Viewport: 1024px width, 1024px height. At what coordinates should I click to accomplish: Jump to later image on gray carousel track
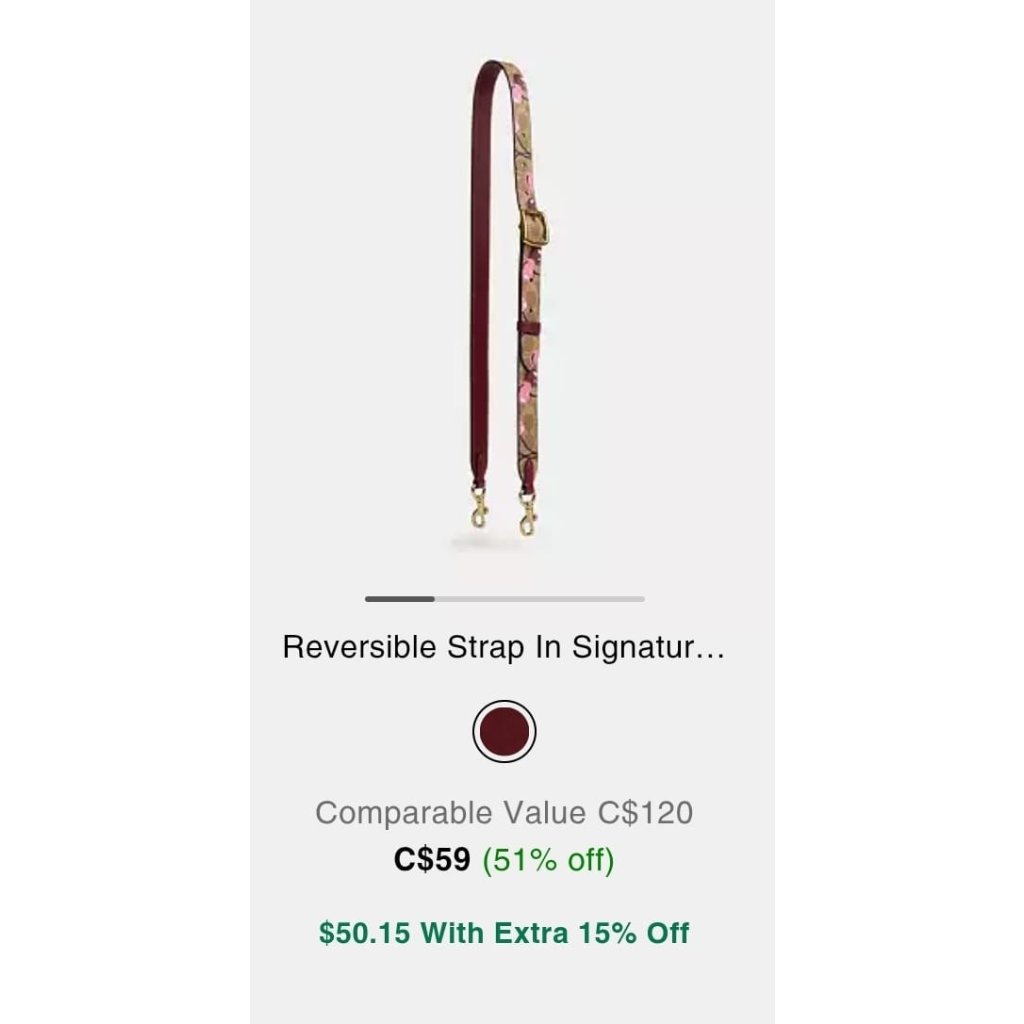pyautogui.click(x=539, y=599)
